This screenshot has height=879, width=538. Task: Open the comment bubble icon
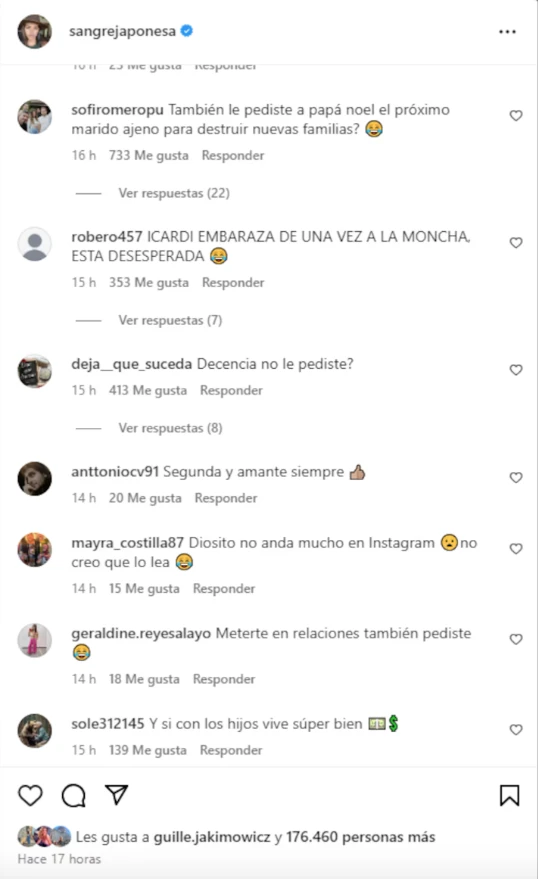(x=73, y=795)
